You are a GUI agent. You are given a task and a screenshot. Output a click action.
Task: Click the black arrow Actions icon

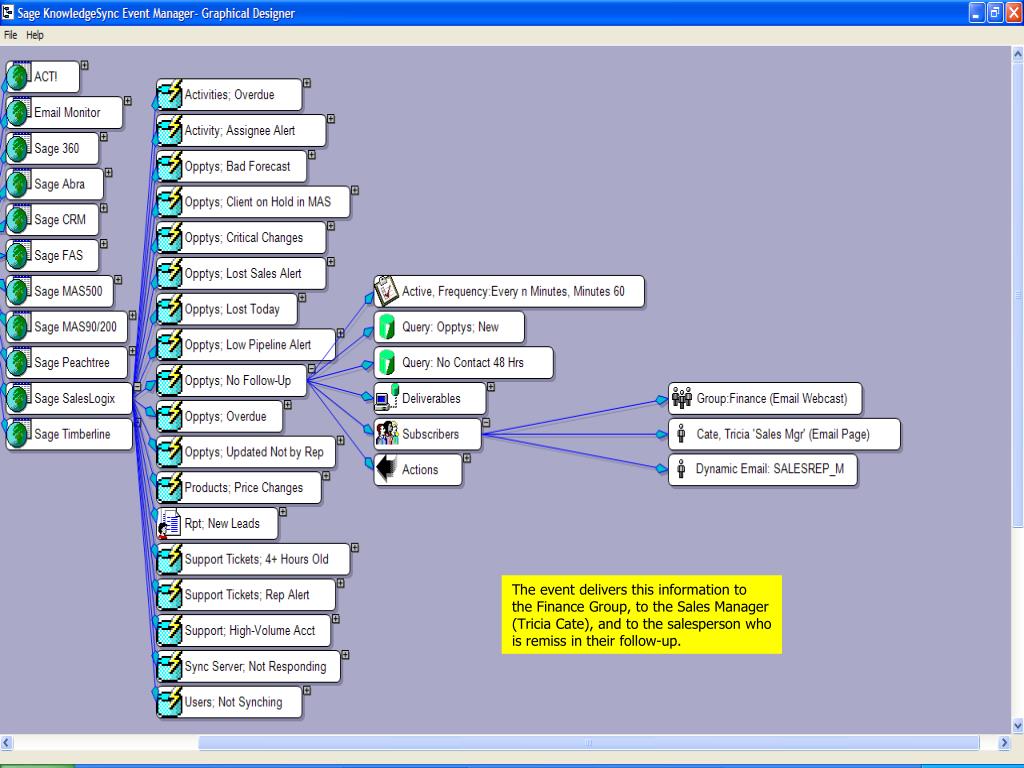(x=387, y=469)
